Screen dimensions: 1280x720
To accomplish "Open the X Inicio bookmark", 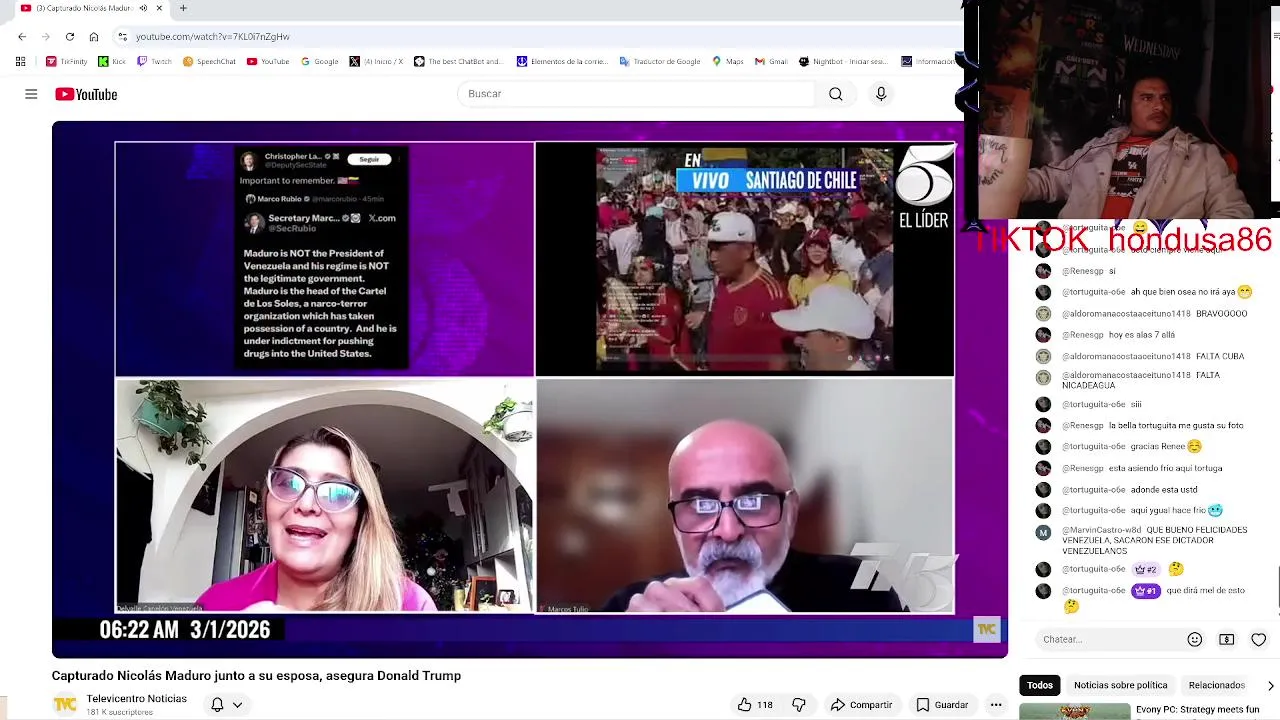I will [x=376, y=61].
